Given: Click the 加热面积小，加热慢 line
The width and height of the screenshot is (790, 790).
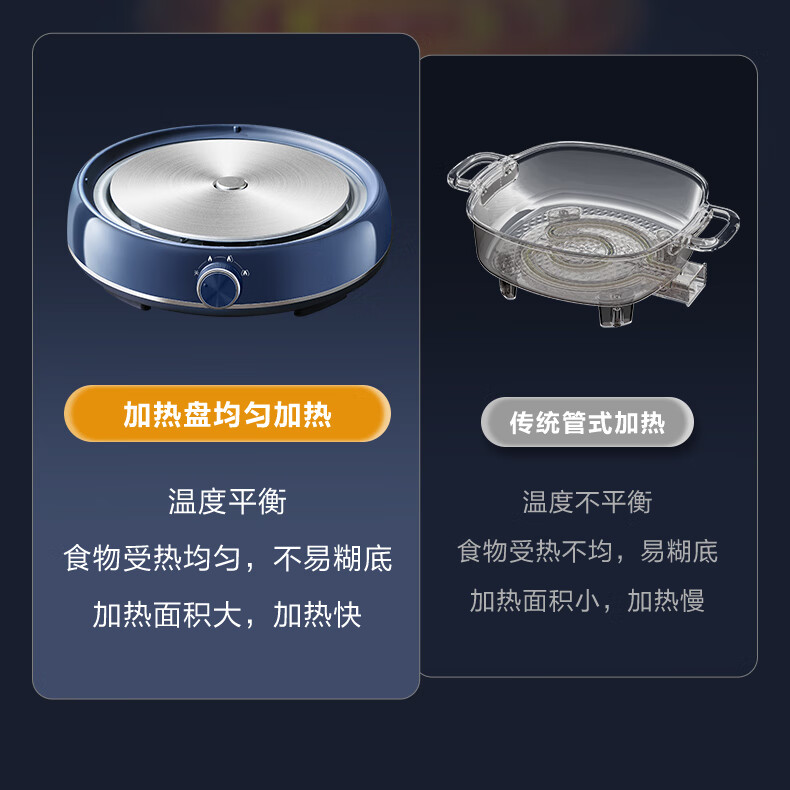Looking at the screenshot, I should [587, 601].
